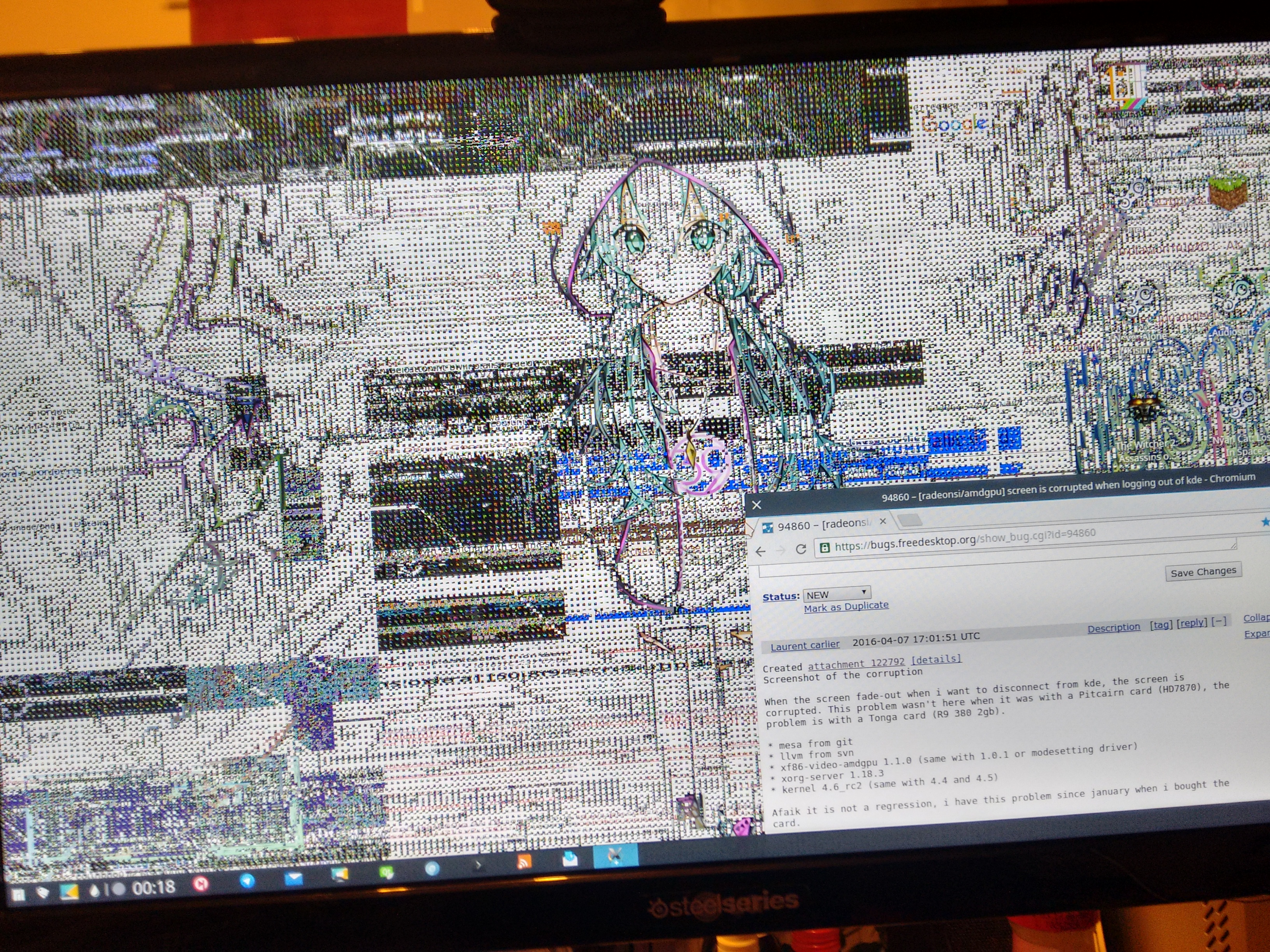Screen dimensions: 1270x952
Task: Close the 94860 browser tab
Action: [883, 521]
